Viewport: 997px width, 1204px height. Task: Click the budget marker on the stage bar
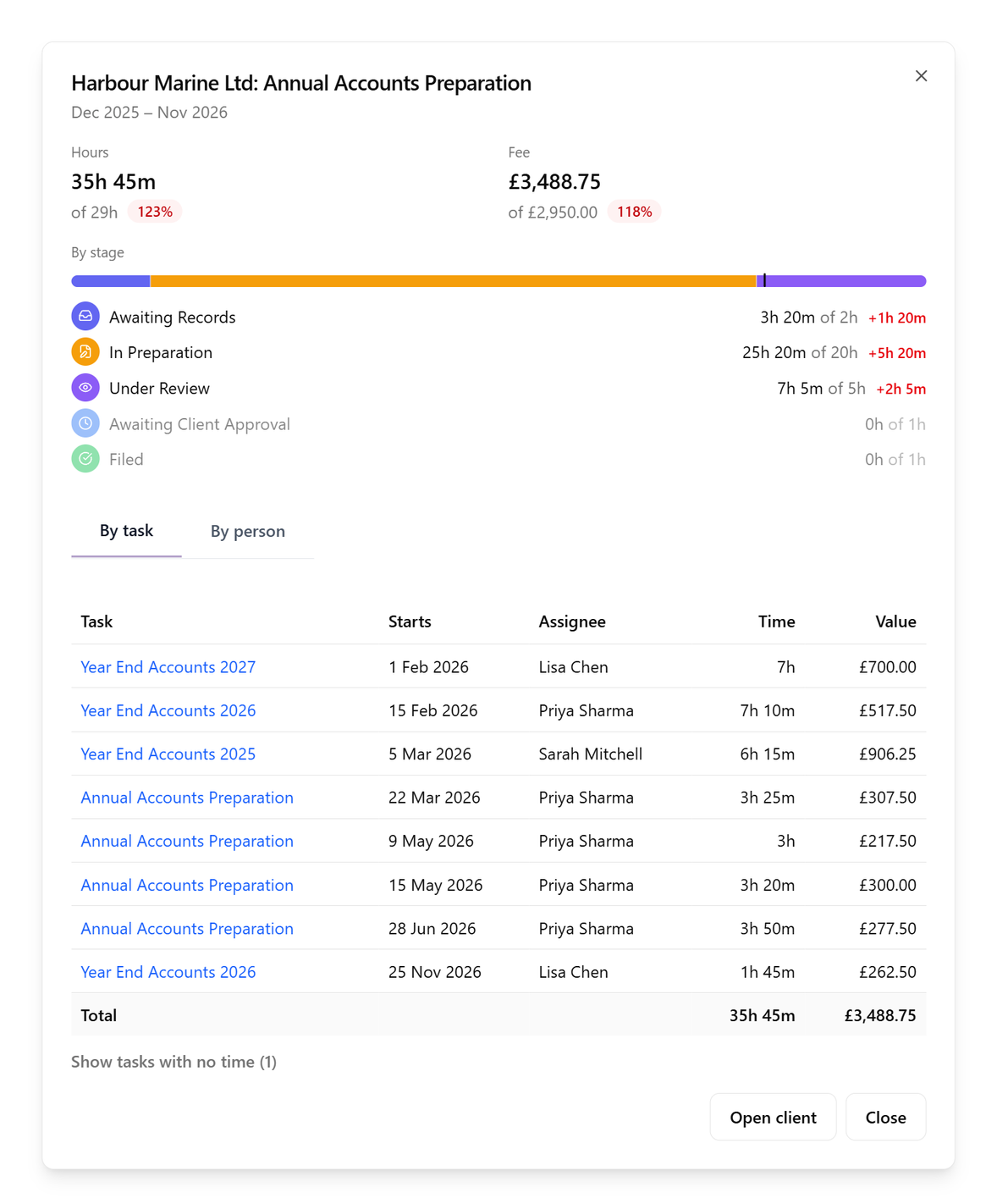coord(764,280)
